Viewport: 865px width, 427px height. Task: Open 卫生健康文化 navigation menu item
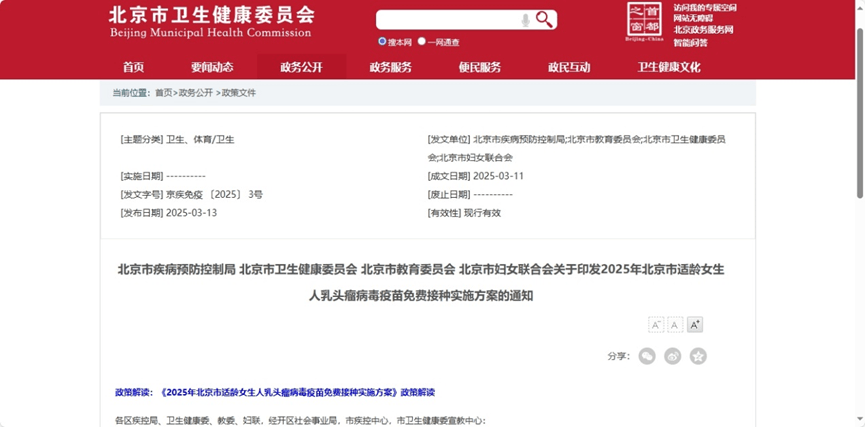(x=669, y=67)
